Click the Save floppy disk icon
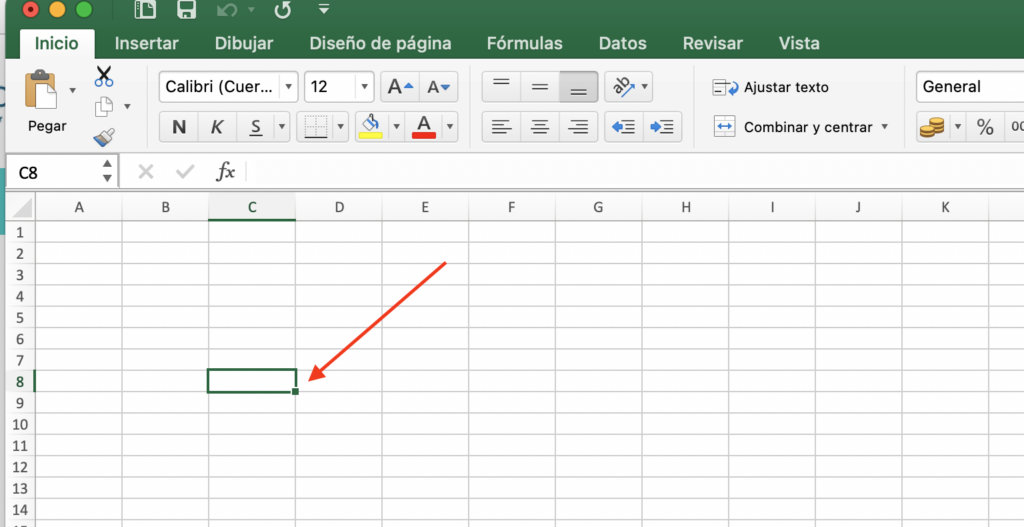 [187, 10]
